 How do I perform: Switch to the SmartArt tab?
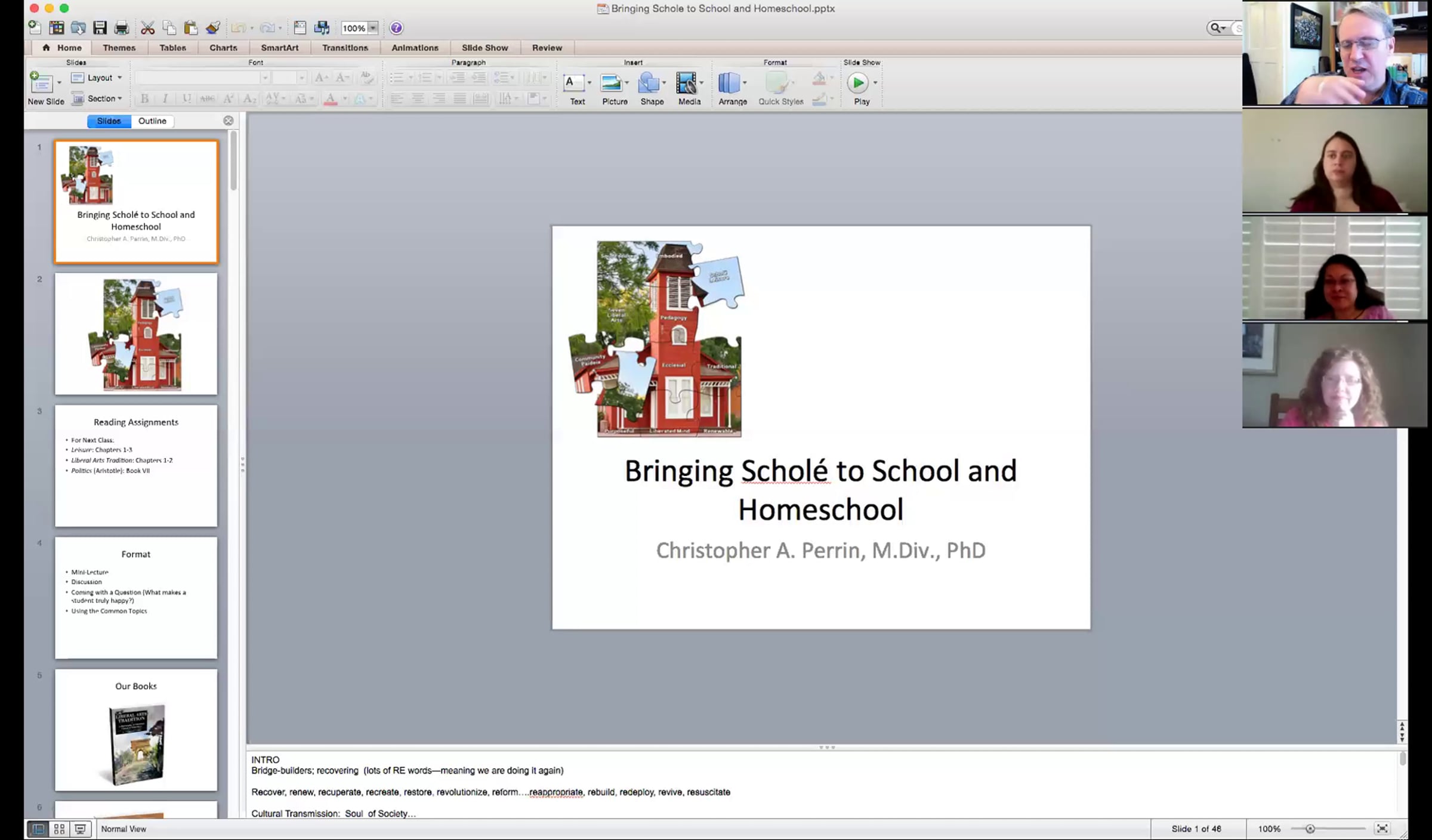pyautogui.click(x=280, y=48)
